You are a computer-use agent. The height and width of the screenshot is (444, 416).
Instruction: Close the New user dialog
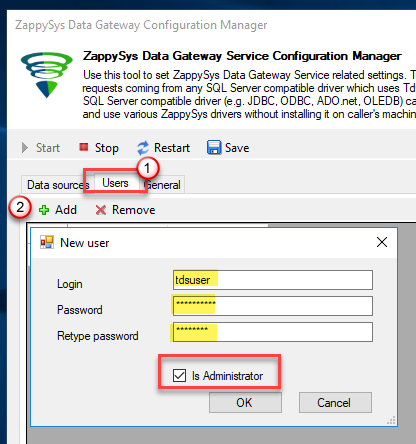point(382,242)
